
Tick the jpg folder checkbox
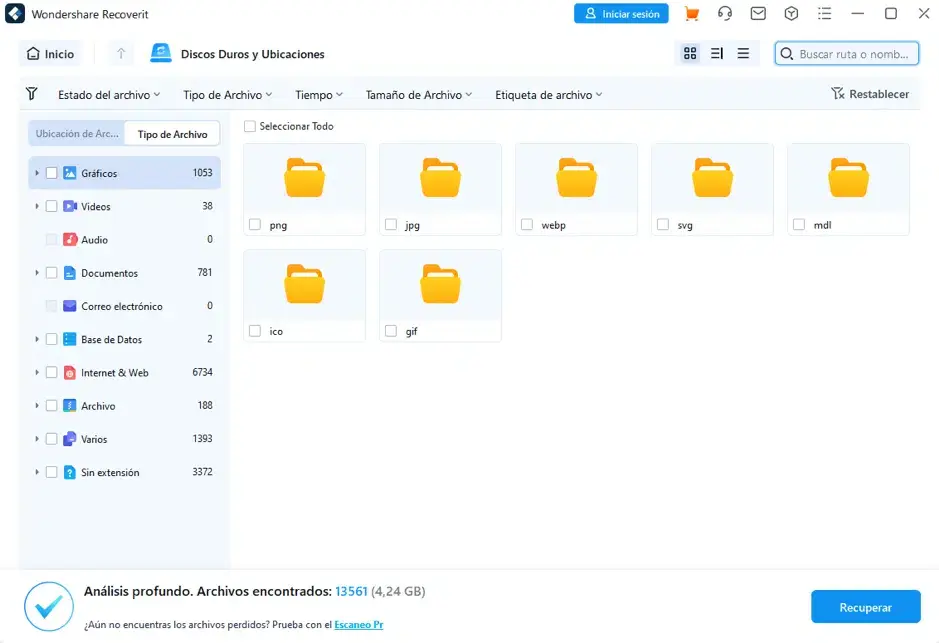[x=391, y=225]
